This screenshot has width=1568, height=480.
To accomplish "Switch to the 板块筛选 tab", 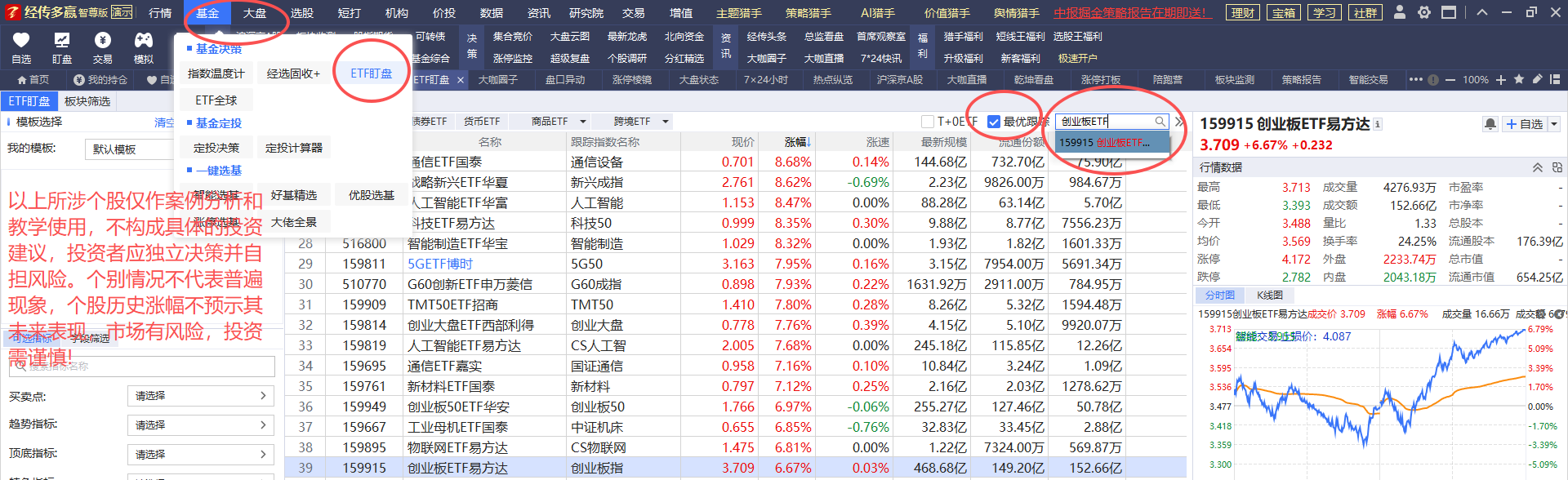I will click(x=87, y=101).
